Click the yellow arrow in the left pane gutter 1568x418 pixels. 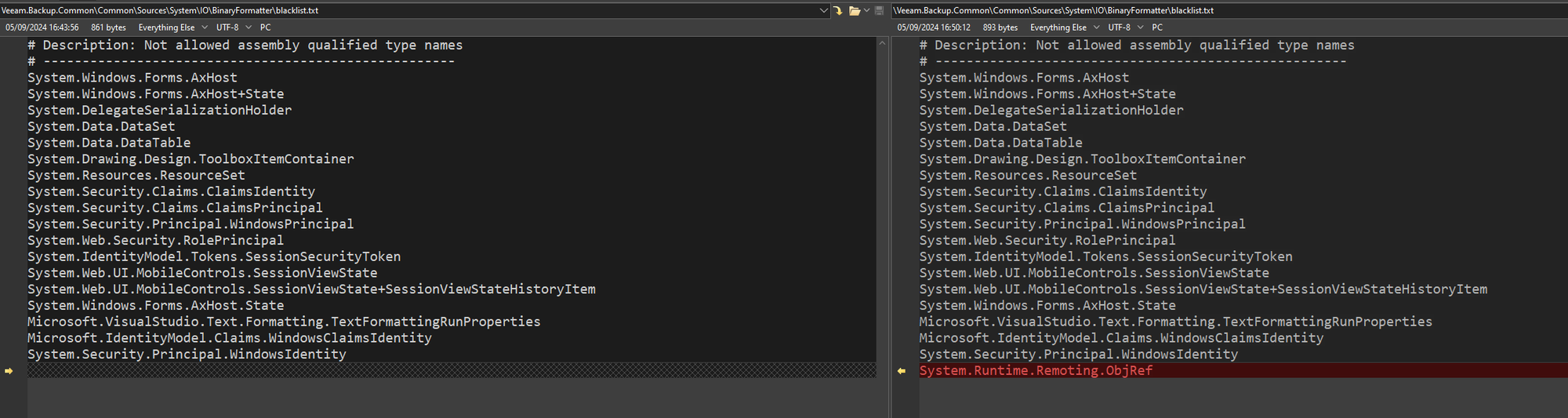pyautogui.click(x=9, y=371)
